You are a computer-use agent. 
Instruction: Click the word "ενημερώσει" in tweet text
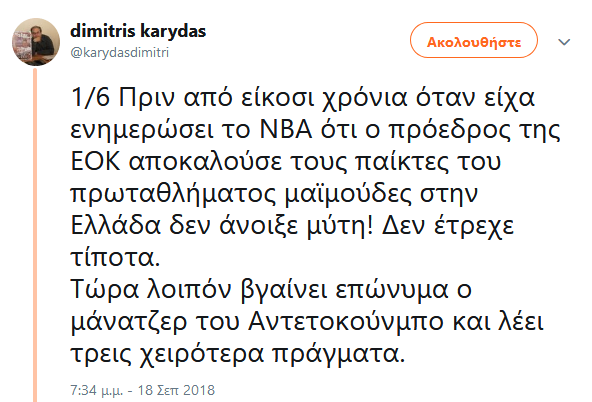tap(142, 130)
